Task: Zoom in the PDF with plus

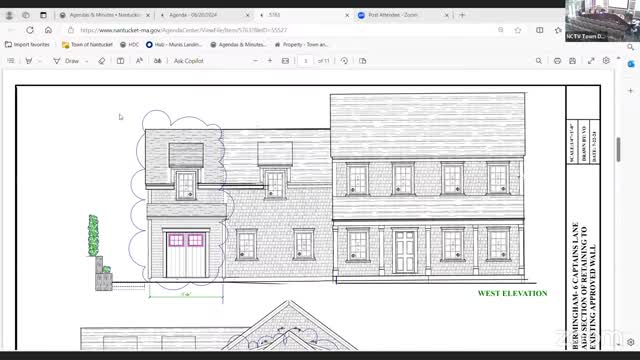Action: [x=270, y=61]
